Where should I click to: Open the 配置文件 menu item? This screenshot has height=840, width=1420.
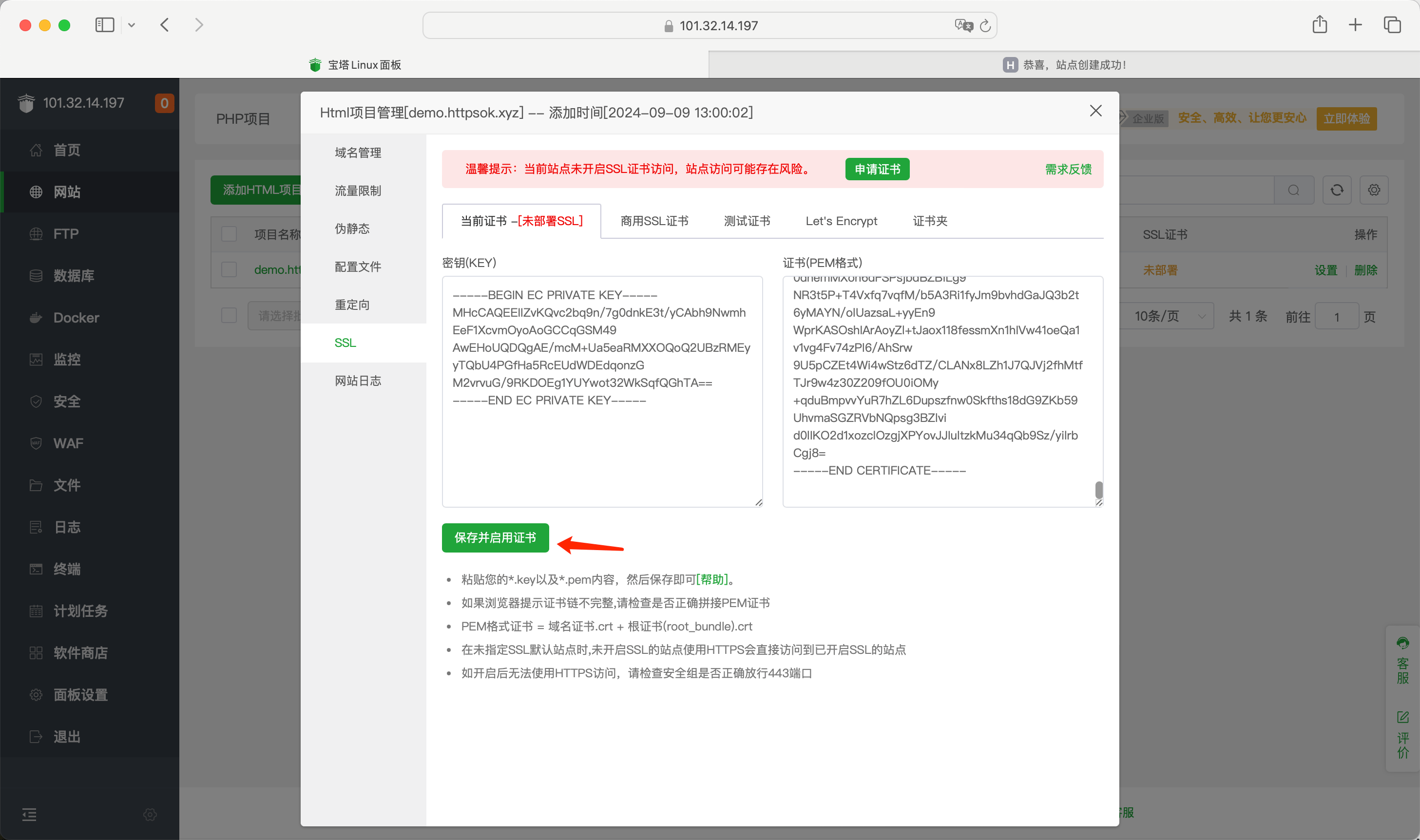coord(358,267)
